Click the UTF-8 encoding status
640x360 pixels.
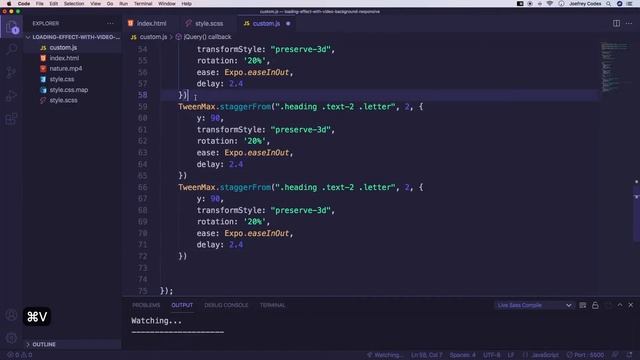pyautogui.click(x=492, y=355)
